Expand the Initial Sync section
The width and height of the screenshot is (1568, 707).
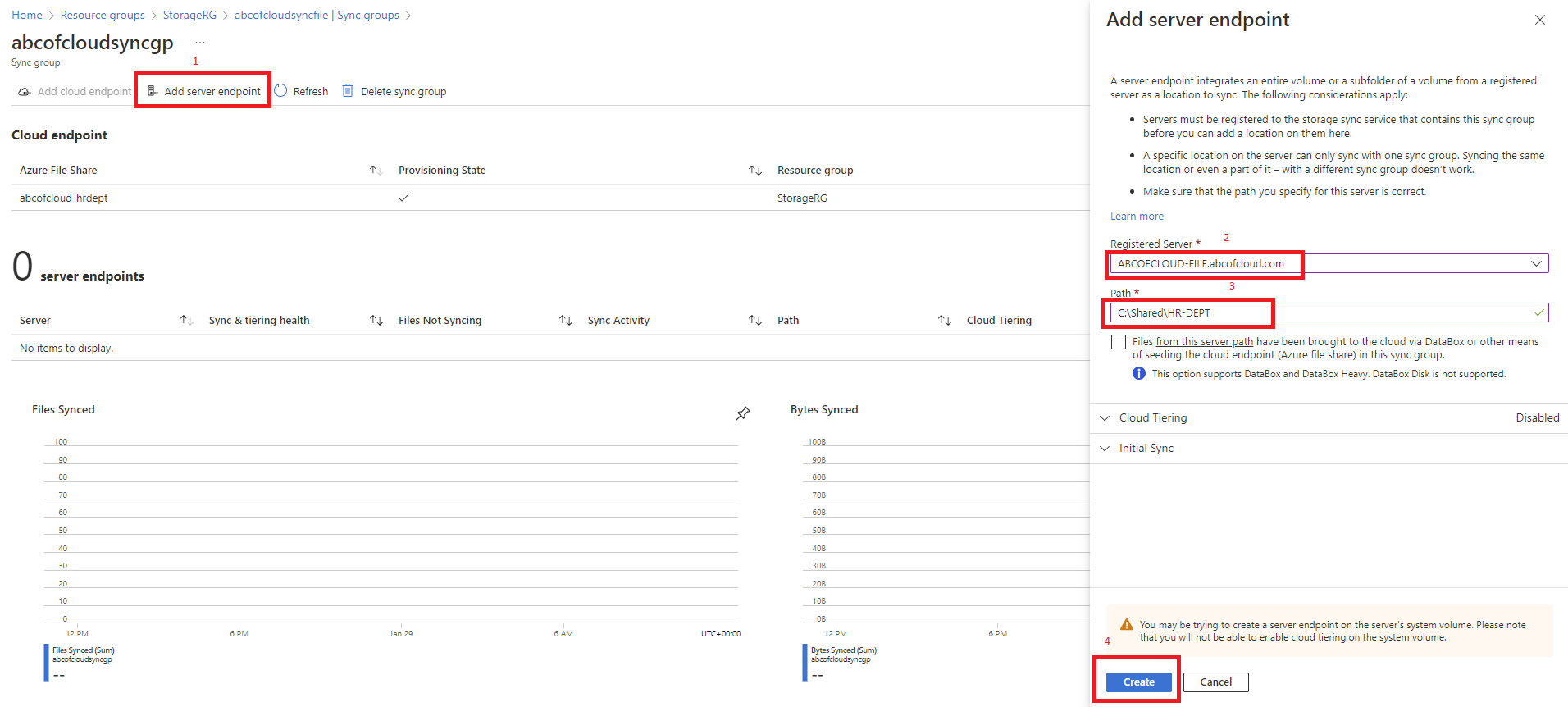[x=1105, y=449]
